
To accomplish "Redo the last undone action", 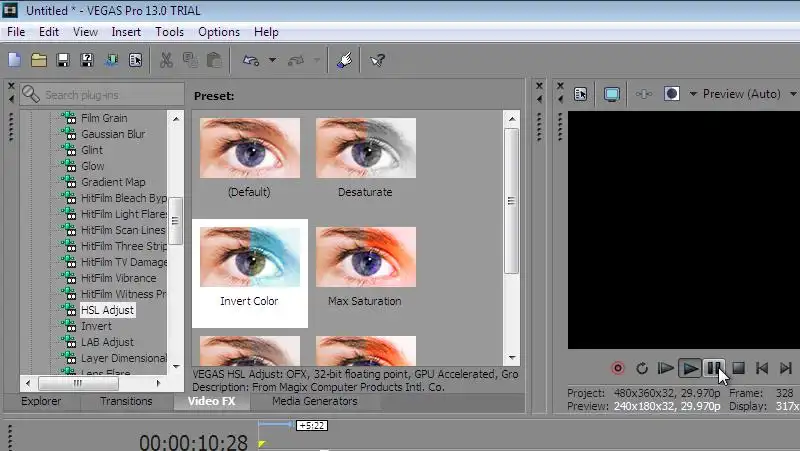I will [296, 60].
